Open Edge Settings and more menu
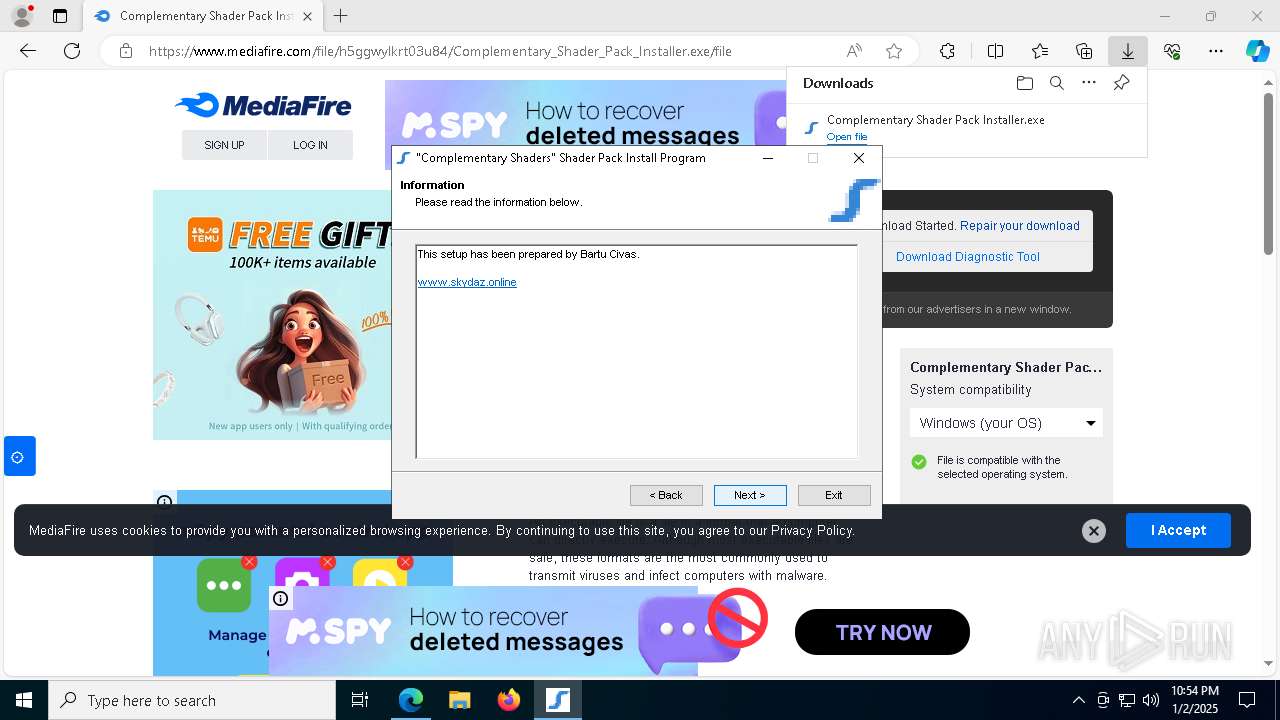The height and width of the screenshot is (720, 1280). pyautogui.click(x=1216, y=51)
